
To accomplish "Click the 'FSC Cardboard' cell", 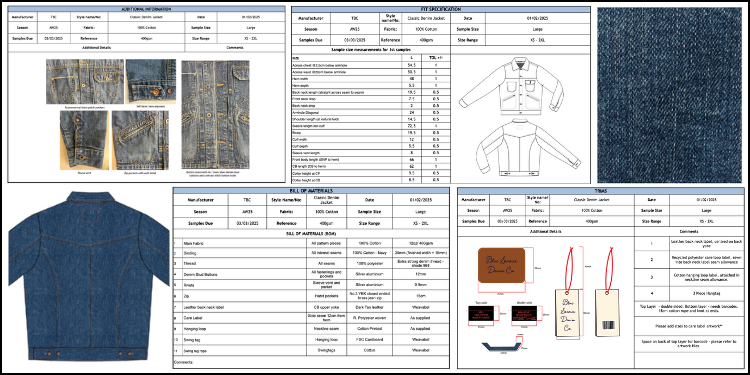I will [369, 340].
